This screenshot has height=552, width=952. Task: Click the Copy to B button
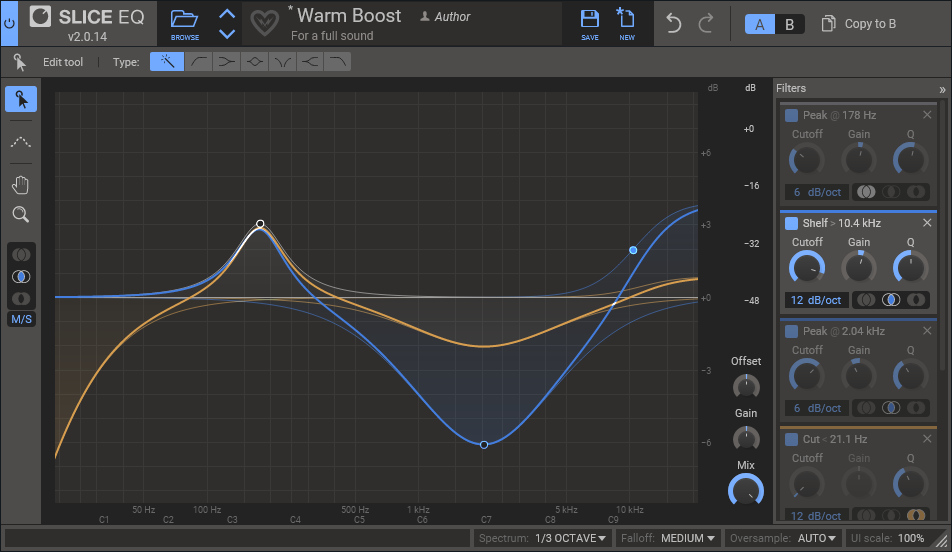[859, 24]
